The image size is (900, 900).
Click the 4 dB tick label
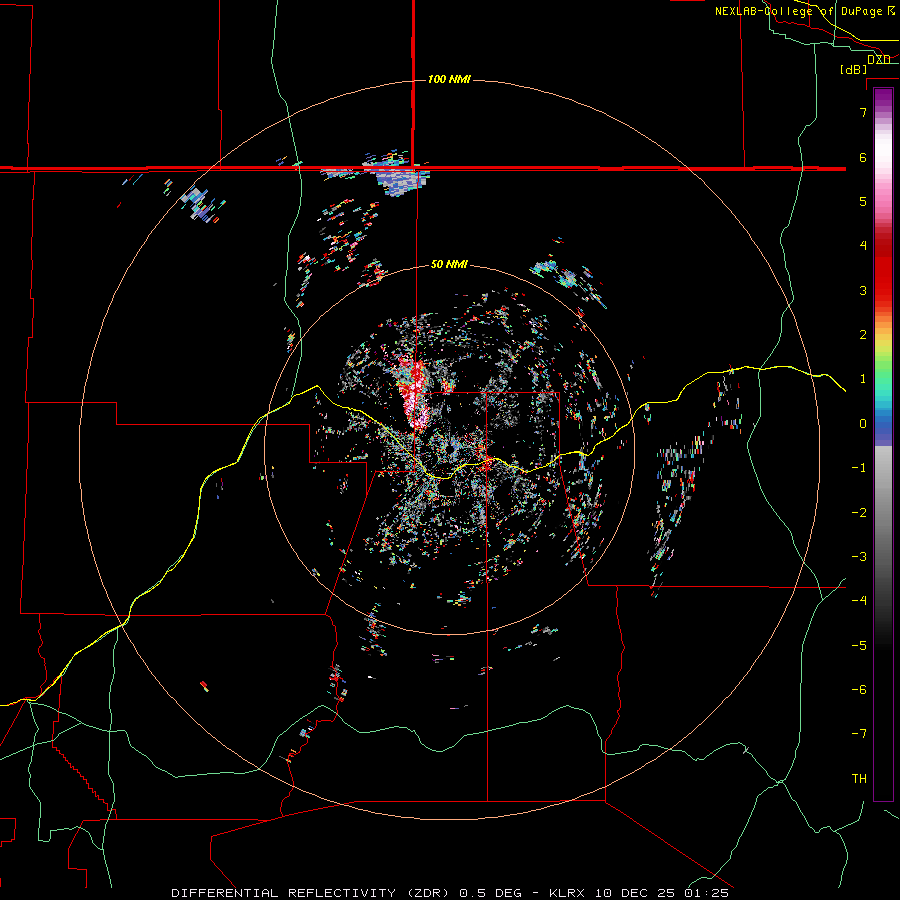click(x=863, y=246)
